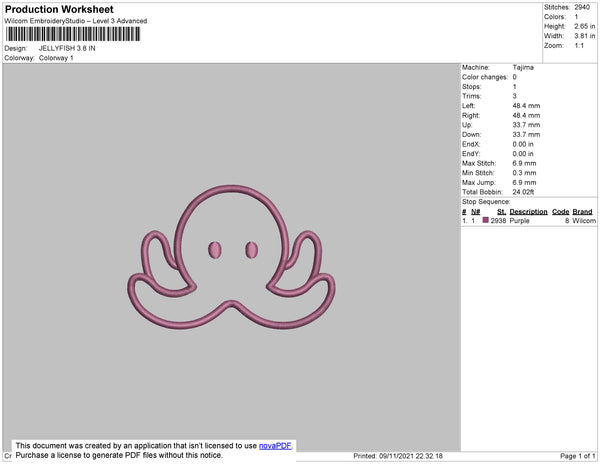Click the Total Bobbin value '24.02ft'
The height and width of the screenshot is (464, 600).
[x=523, y=192]
